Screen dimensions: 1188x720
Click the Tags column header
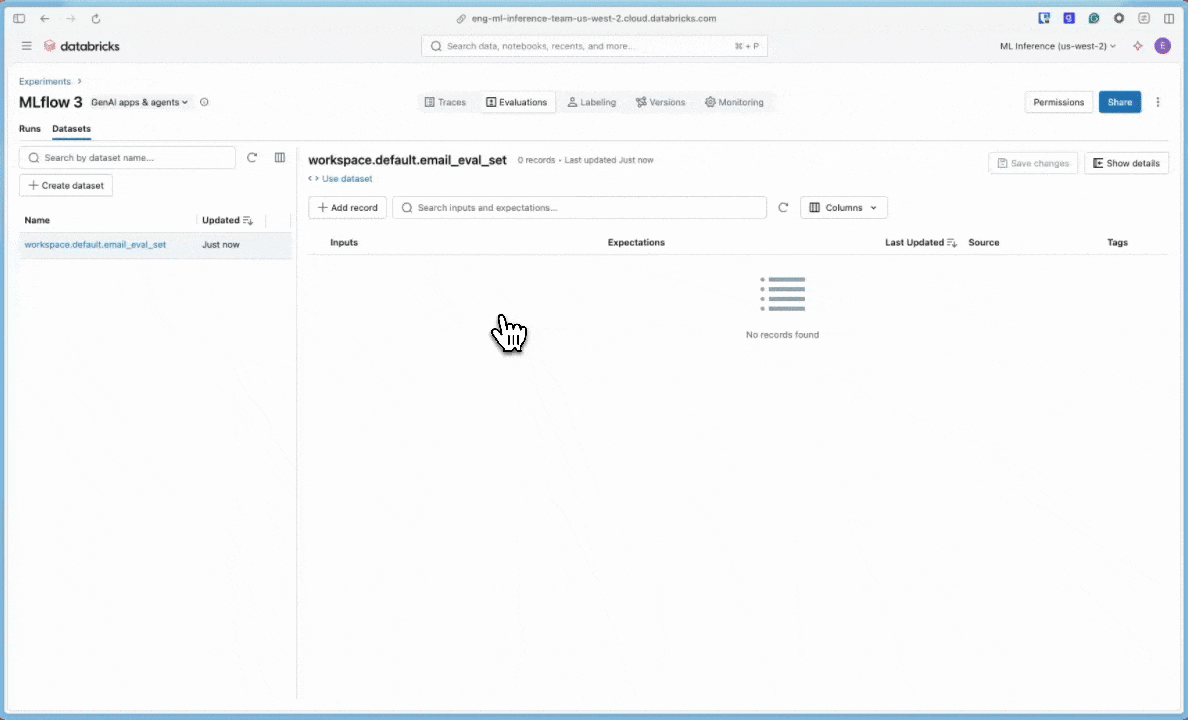(x=1118, y=243)
